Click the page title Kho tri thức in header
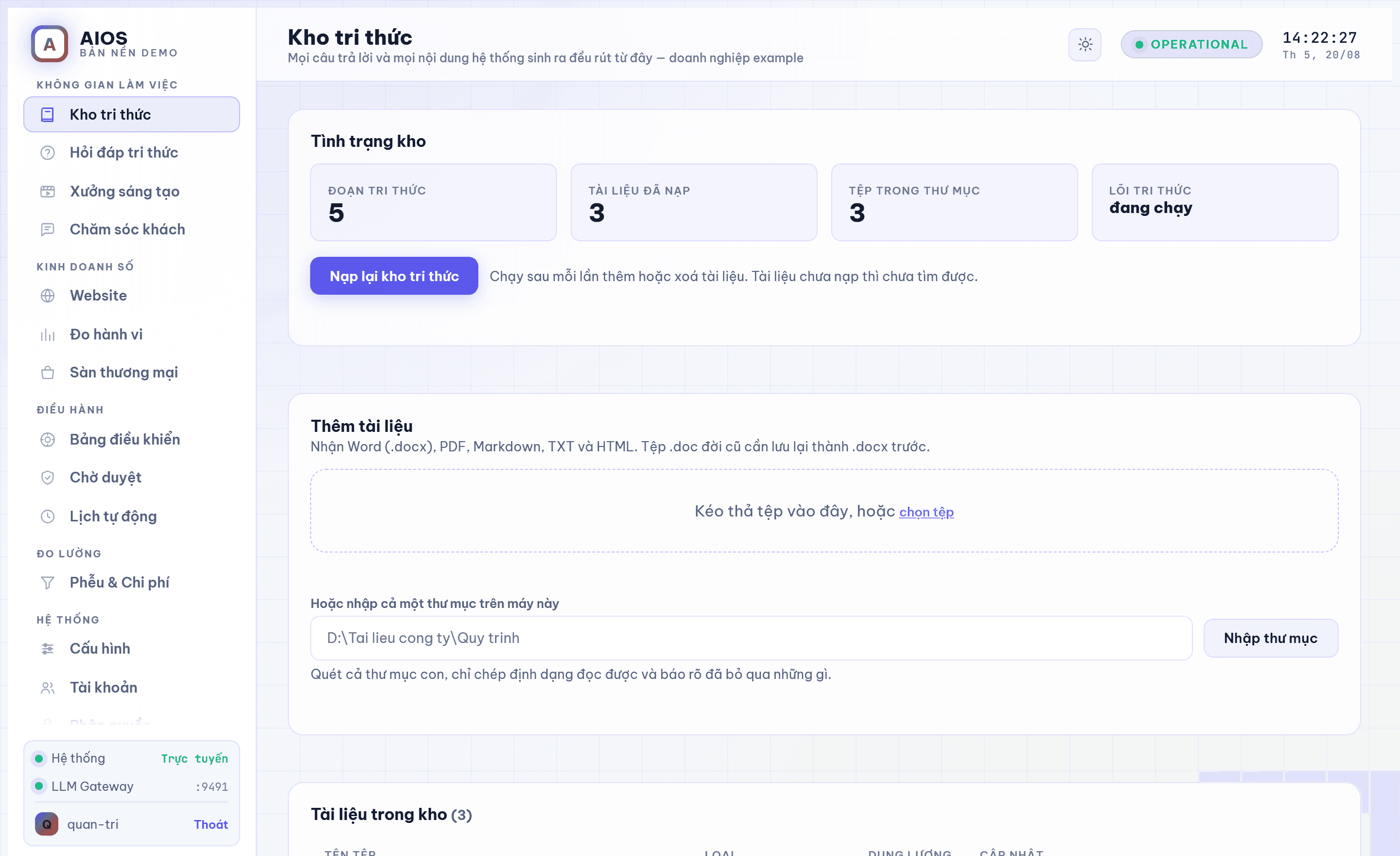The width and height of the screenshot is (1400, 856). [x=350, y=37]
